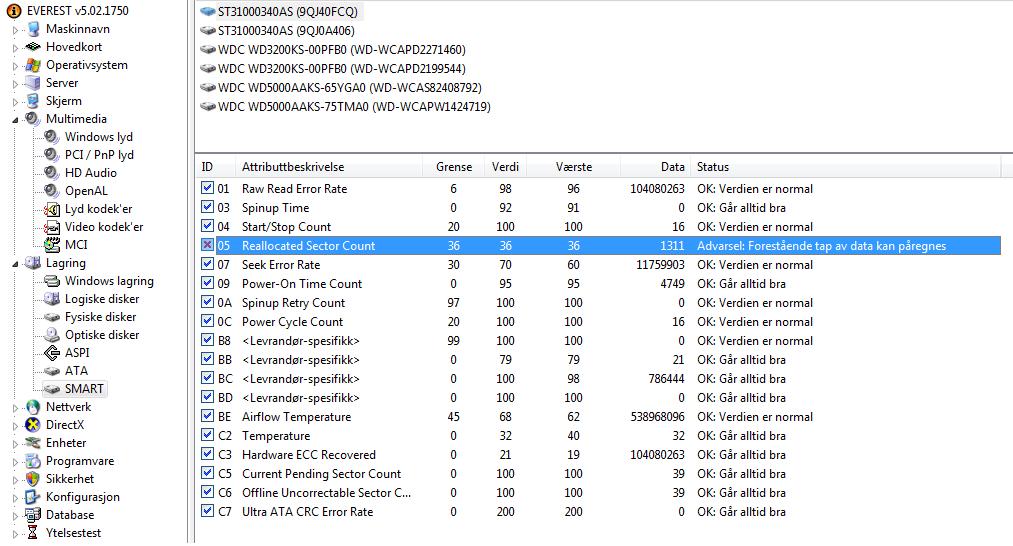Click the MCI icon
The image size is (1013, 546).
(x=52, y=245)
